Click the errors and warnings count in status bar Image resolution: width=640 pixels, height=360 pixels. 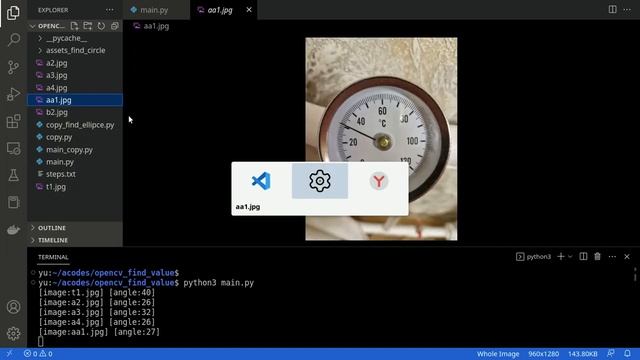click(38, 353)
